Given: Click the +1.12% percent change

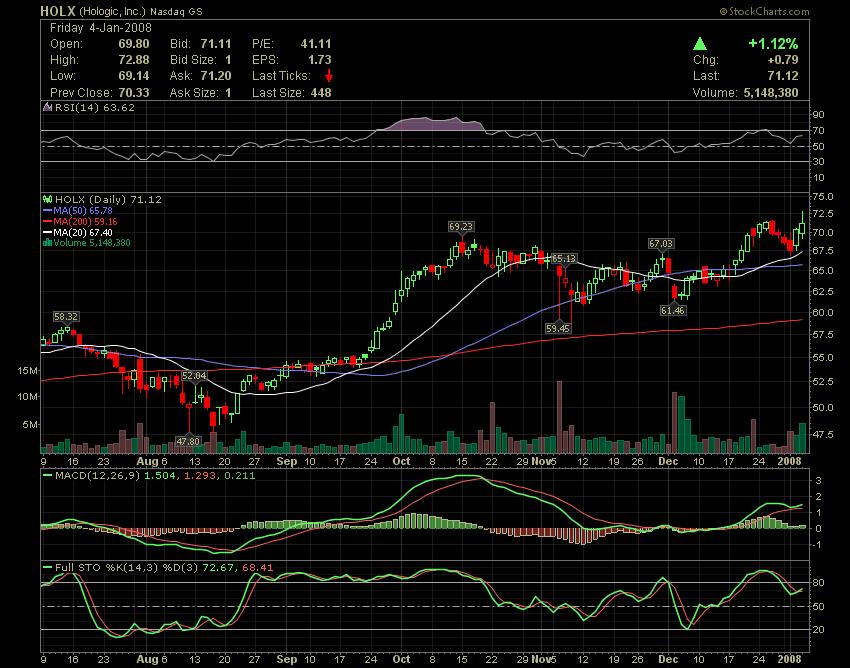Looking at the screenshot, I should [x=773, y=43].
